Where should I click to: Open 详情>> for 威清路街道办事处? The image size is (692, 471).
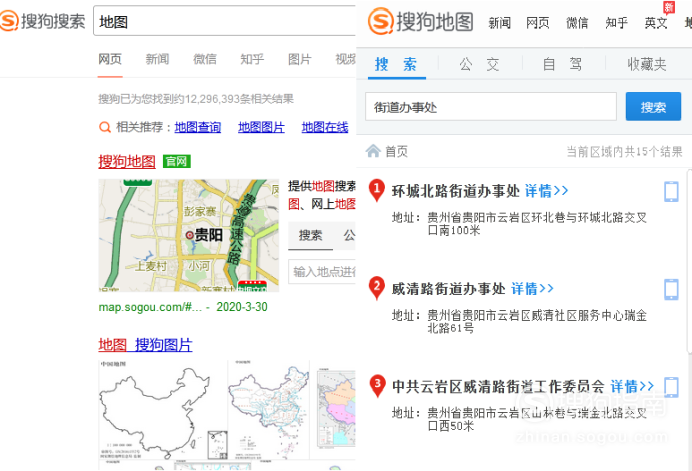[x=532, y=289]
